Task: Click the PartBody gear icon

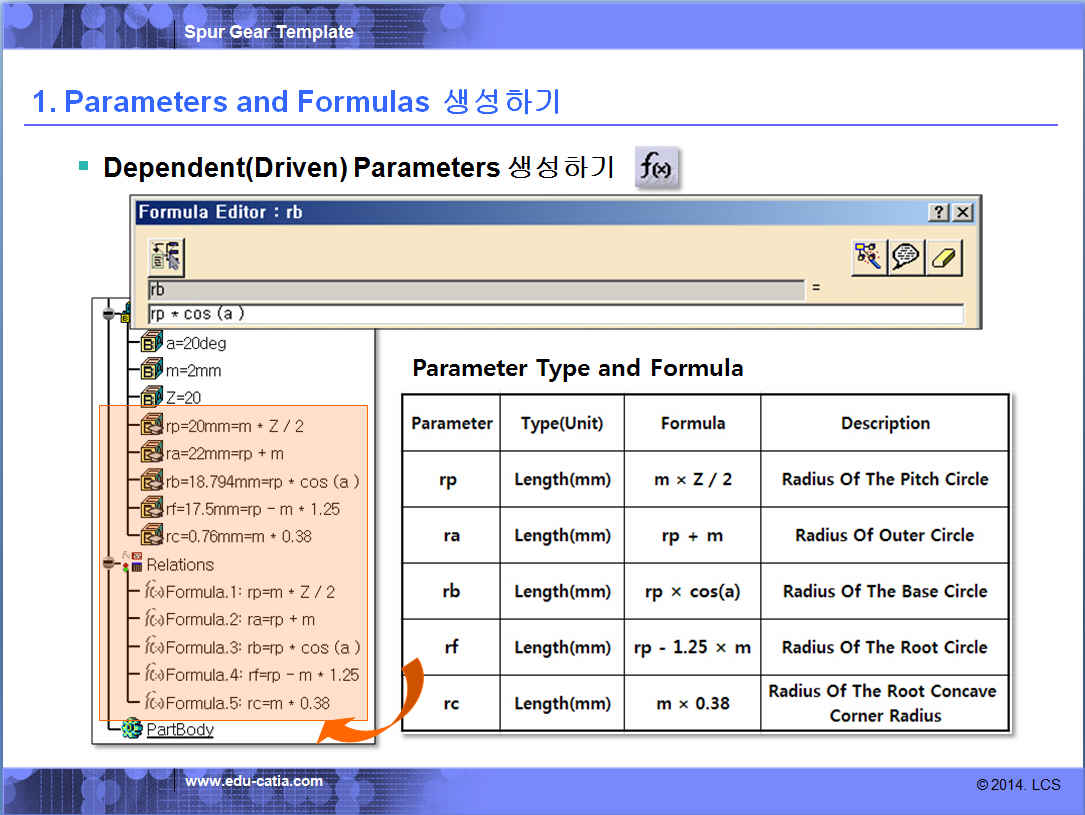Action: point(132,729)
